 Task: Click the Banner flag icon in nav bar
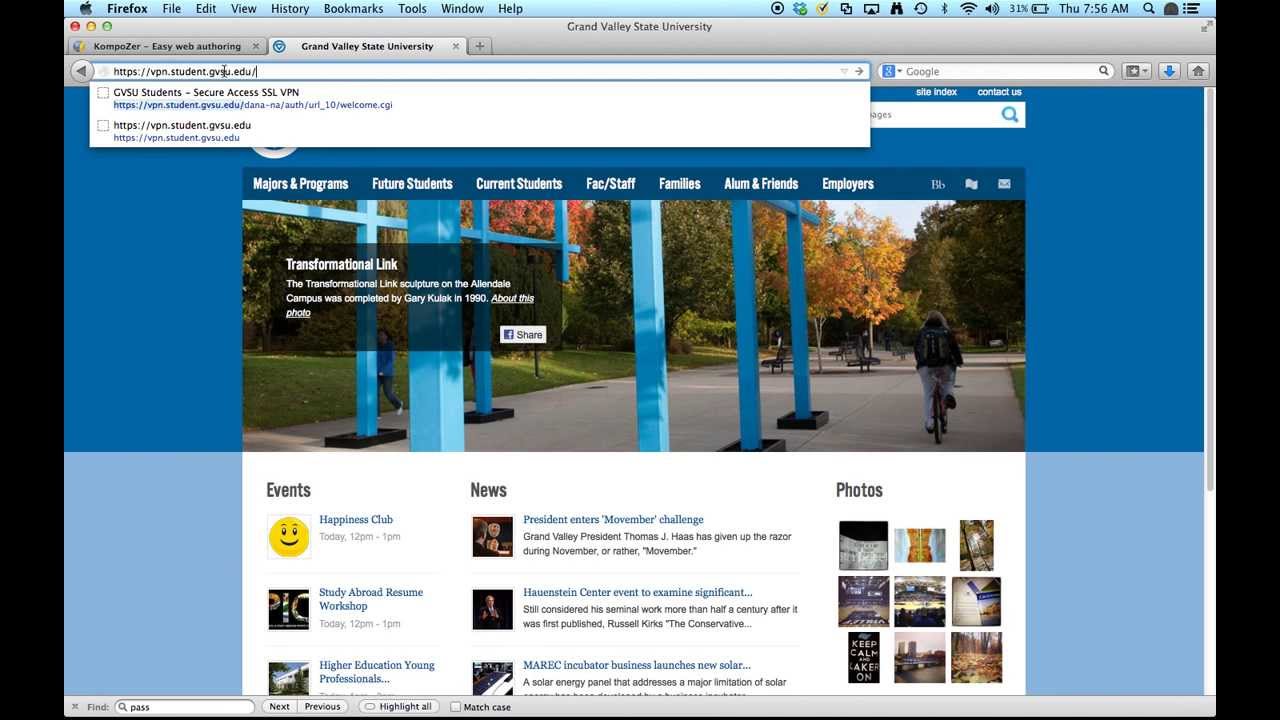click(971, 184)
